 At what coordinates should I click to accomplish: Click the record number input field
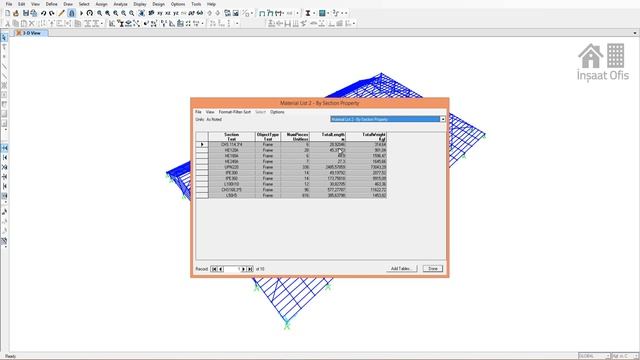(232, 269)
